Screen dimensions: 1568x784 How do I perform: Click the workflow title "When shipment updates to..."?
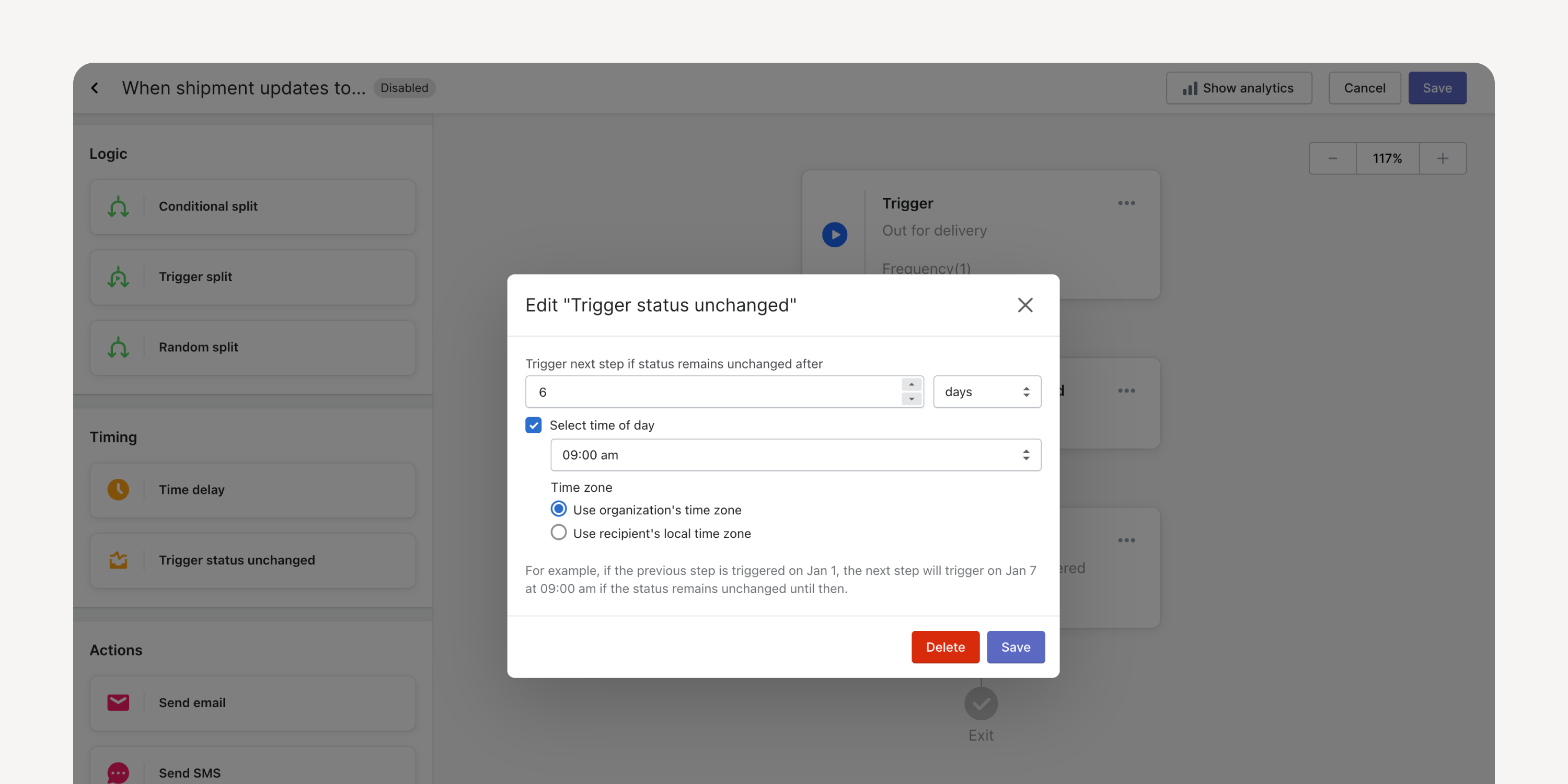[x=244, y=88]
